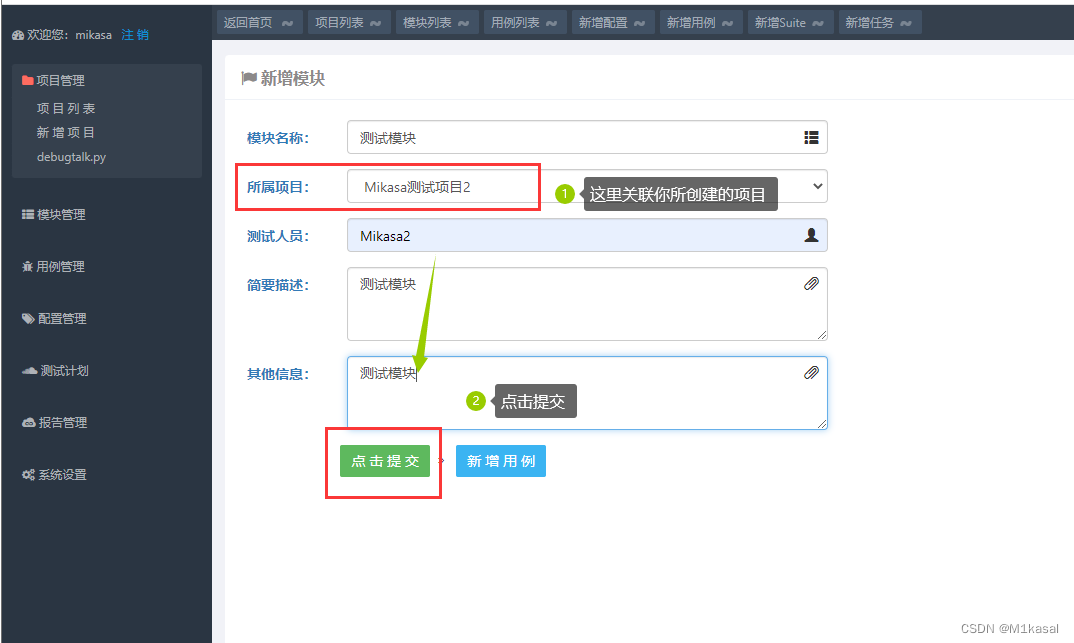Click the 测试人员 field label
Screen dimensions: 1074x643
278,236
